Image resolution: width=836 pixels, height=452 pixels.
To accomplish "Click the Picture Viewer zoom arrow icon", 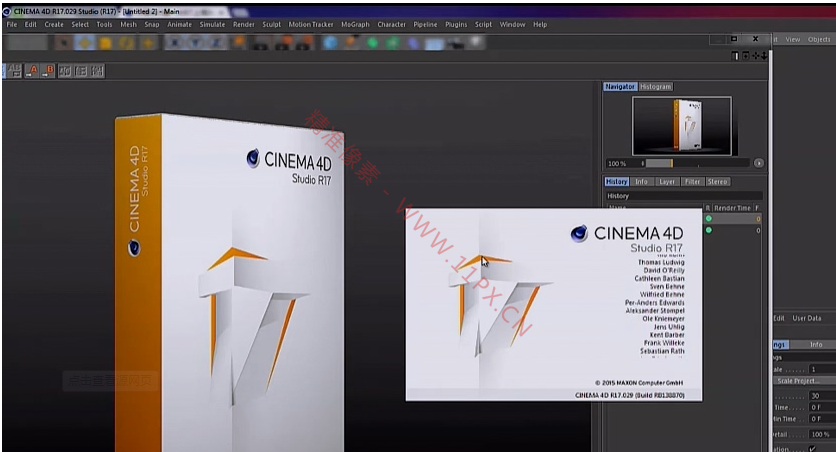I will coord(764,55).
